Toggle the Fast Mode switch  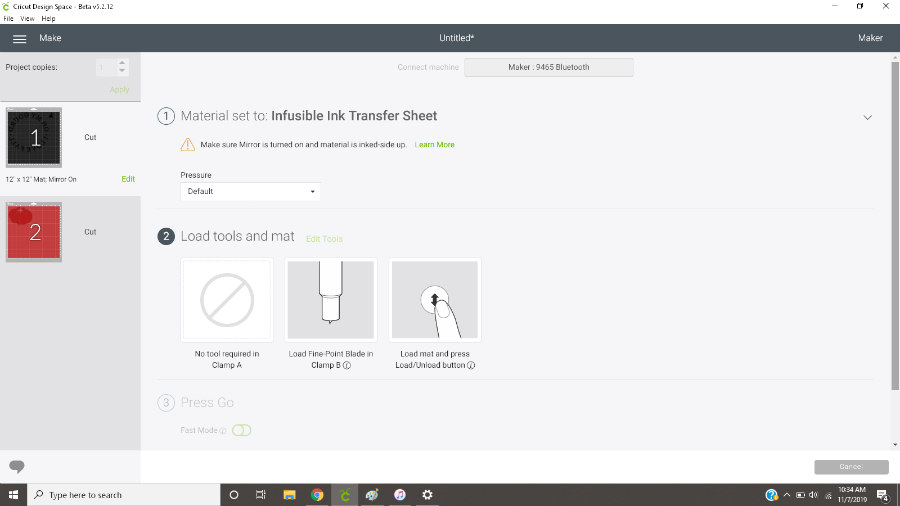click(x=241, y=430)
